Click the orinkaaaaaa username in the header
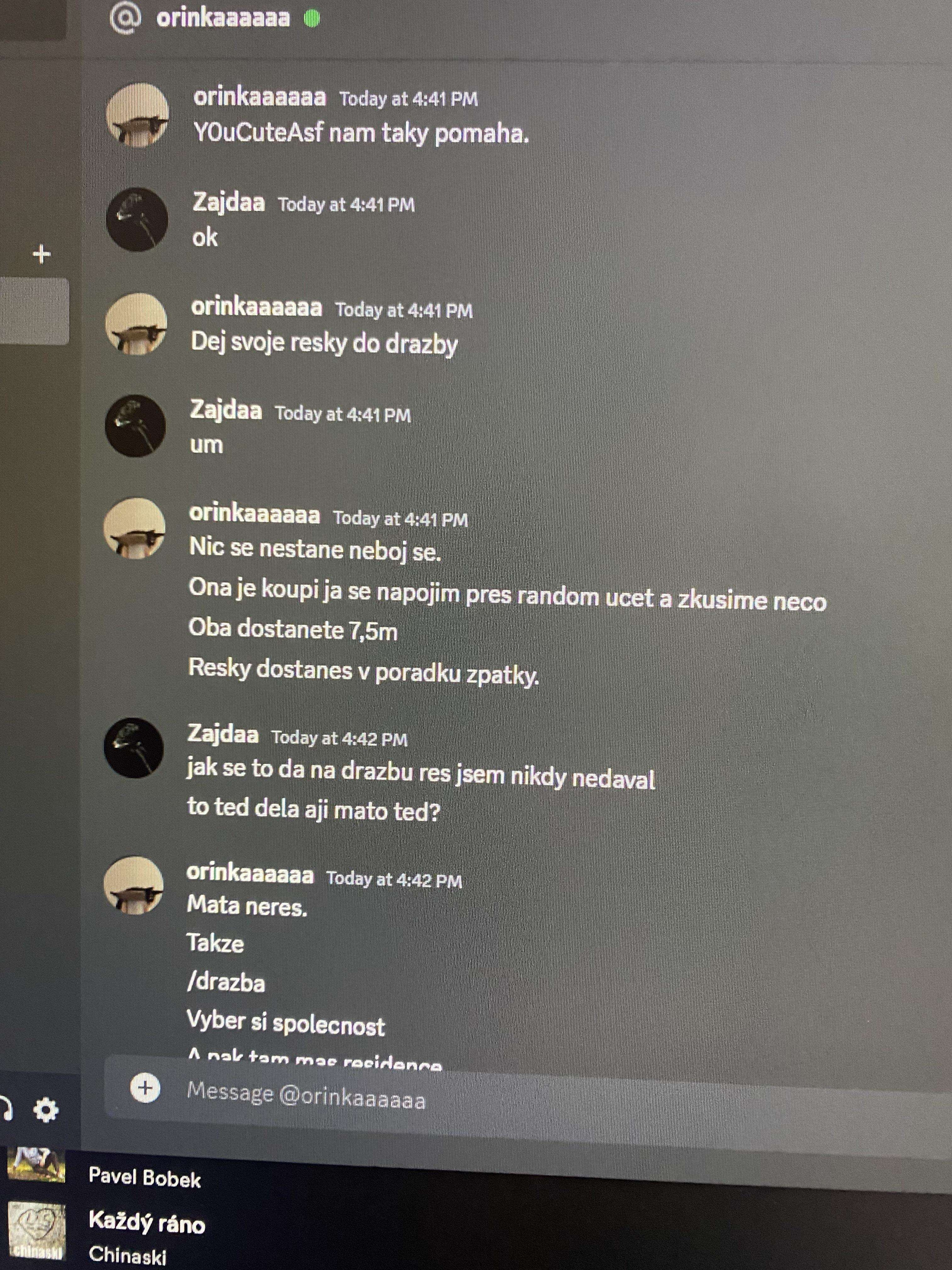 click(223, 18)
